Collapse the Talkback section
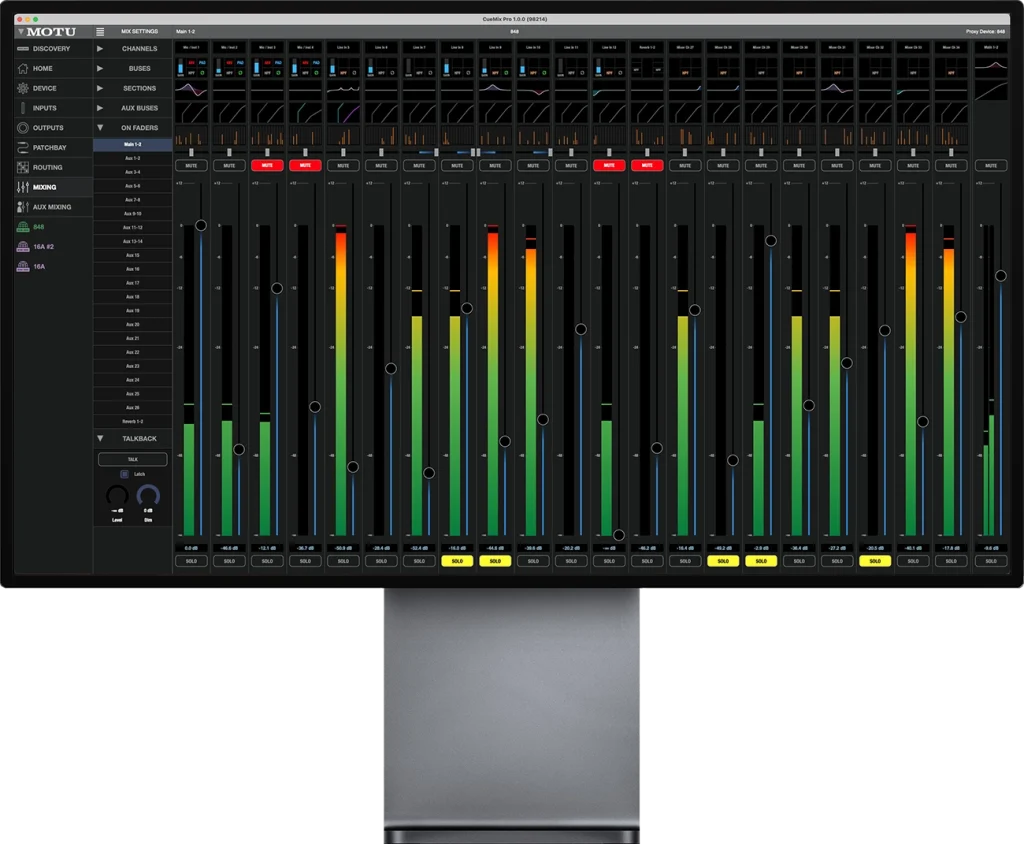The width and height of the screenshot is (1024, 844). point(100,438)
